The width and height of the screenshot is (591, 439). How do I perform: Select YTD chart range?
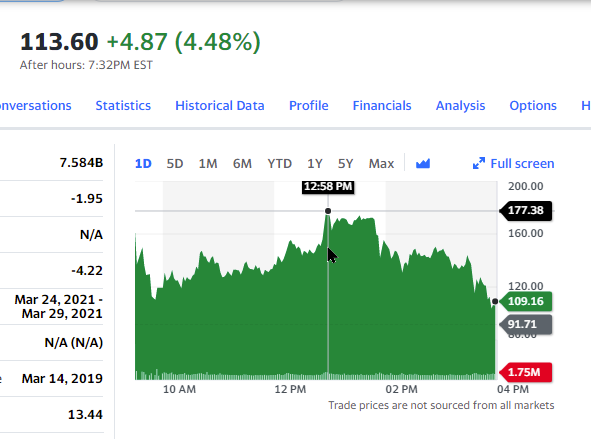point(279,164)
